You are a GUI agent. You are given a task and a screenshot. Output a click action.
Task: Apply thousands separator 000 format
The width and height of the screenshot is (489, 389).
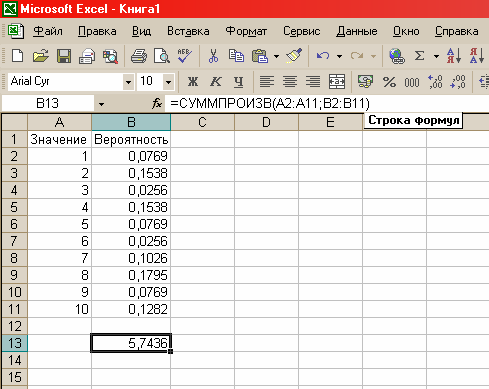pos(412,82)
